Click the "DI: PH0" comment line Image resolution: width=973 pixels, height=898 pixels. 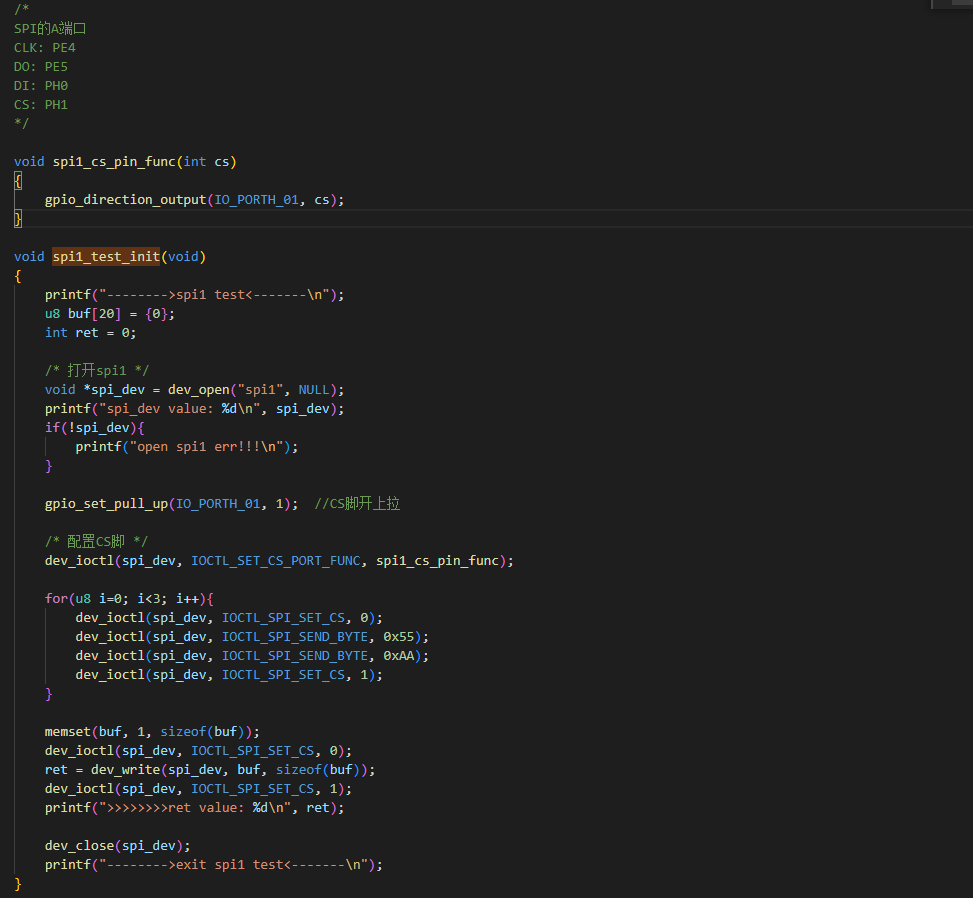click(41, 86)
